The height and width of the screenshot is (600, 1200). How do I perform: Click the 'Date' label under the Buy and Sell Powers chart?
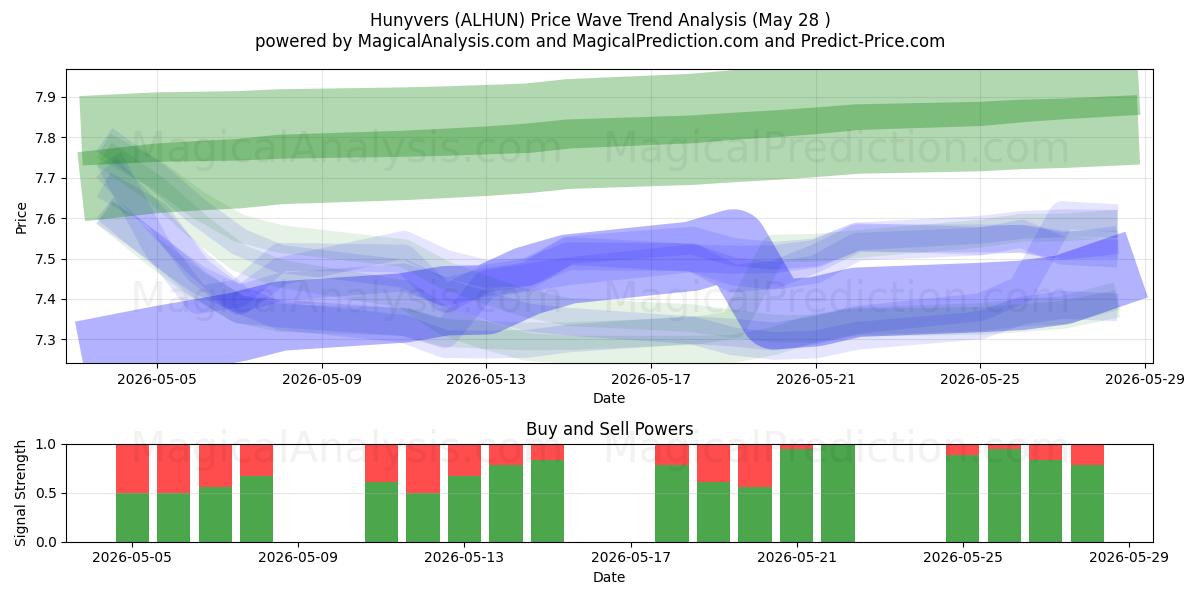(x=609, y=576)
